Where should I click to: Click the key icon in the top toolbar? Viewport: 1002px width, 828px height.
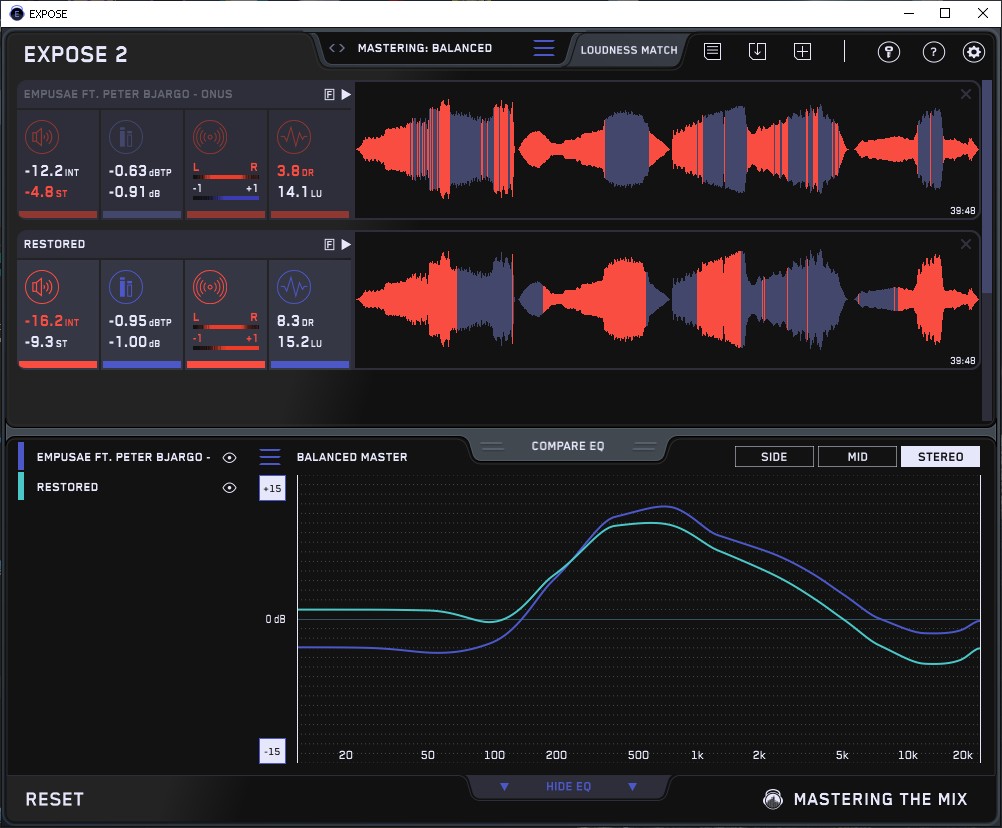click(888, 52)
